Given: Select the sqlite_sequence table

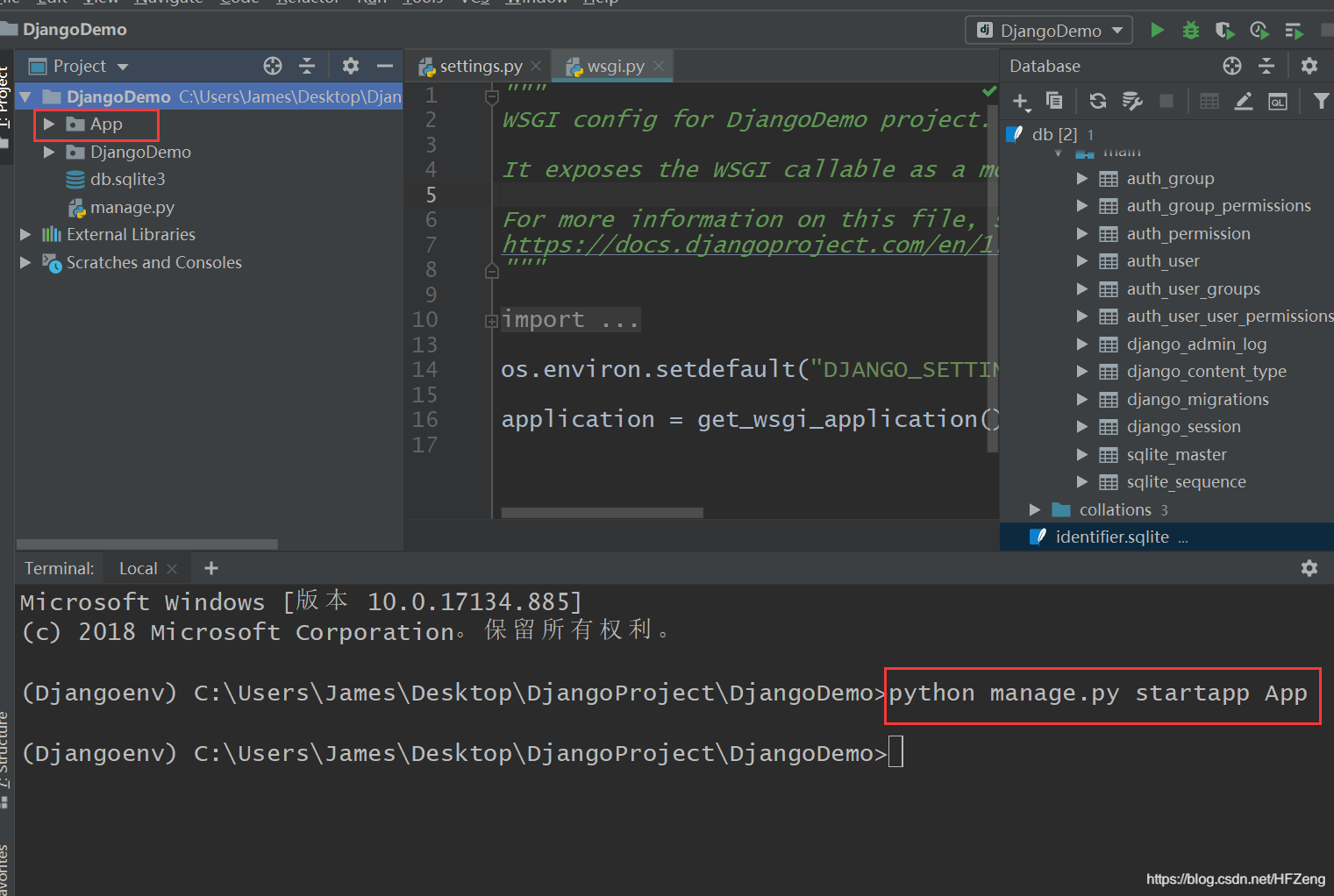Looking at the screenshot, I should (x=1186, y=482).
